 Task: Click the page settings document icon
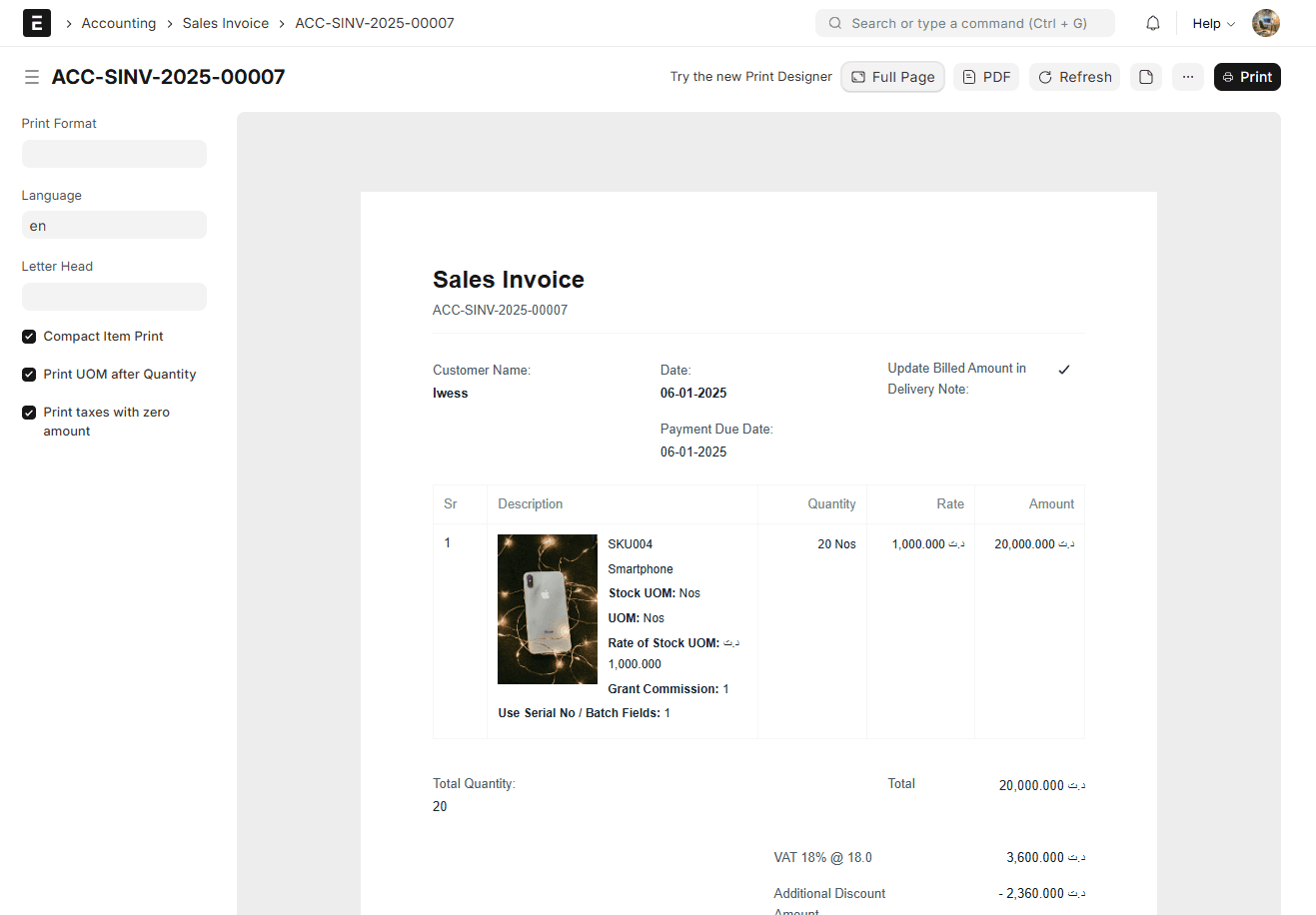tap(1146, 77)
